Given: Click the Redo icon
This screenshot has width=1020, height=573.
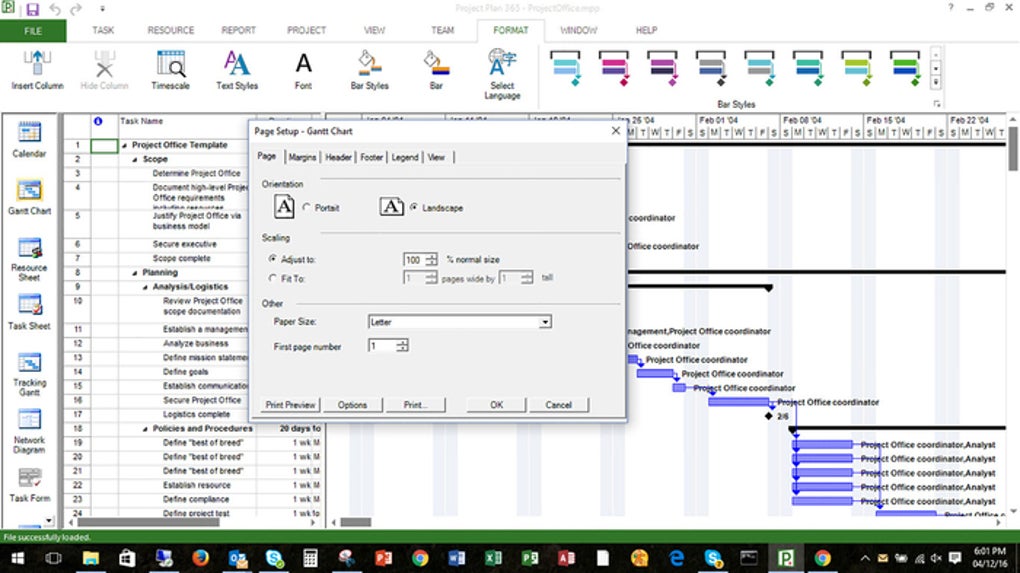Looking at the screenshot, I should [76, 9].
